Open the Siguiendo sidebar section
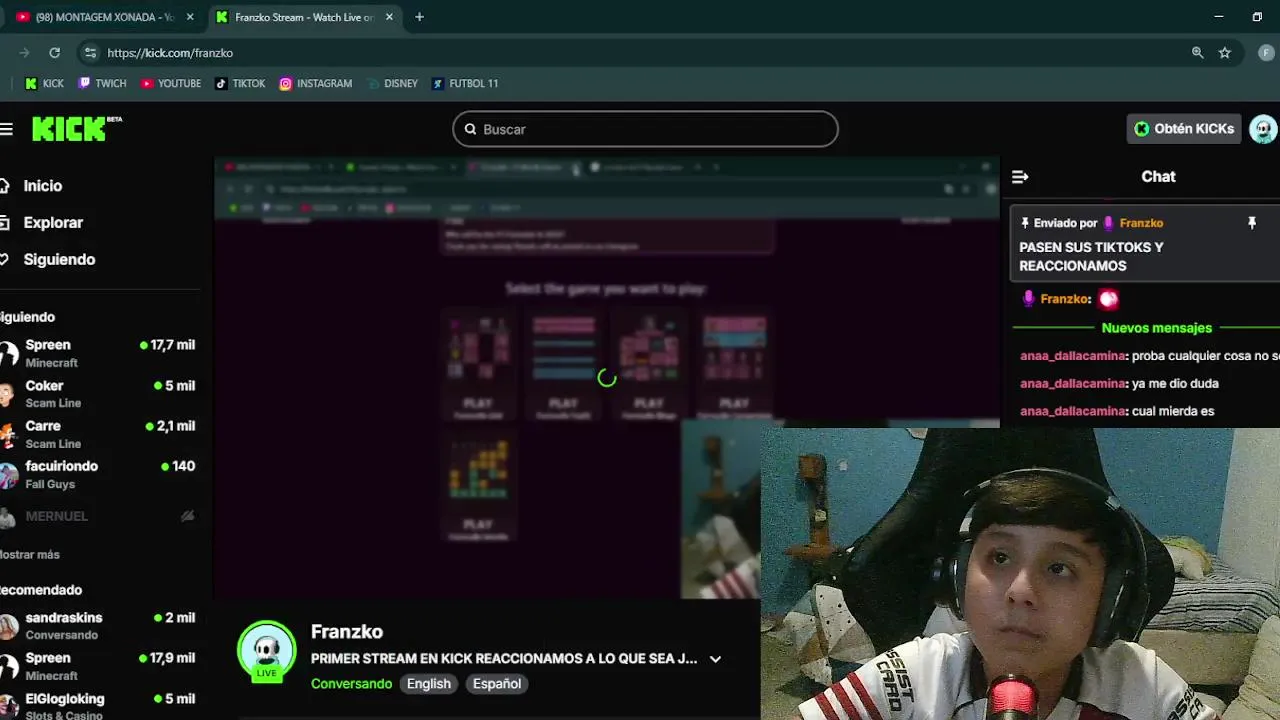1280x720 pixels. (59, 260)
